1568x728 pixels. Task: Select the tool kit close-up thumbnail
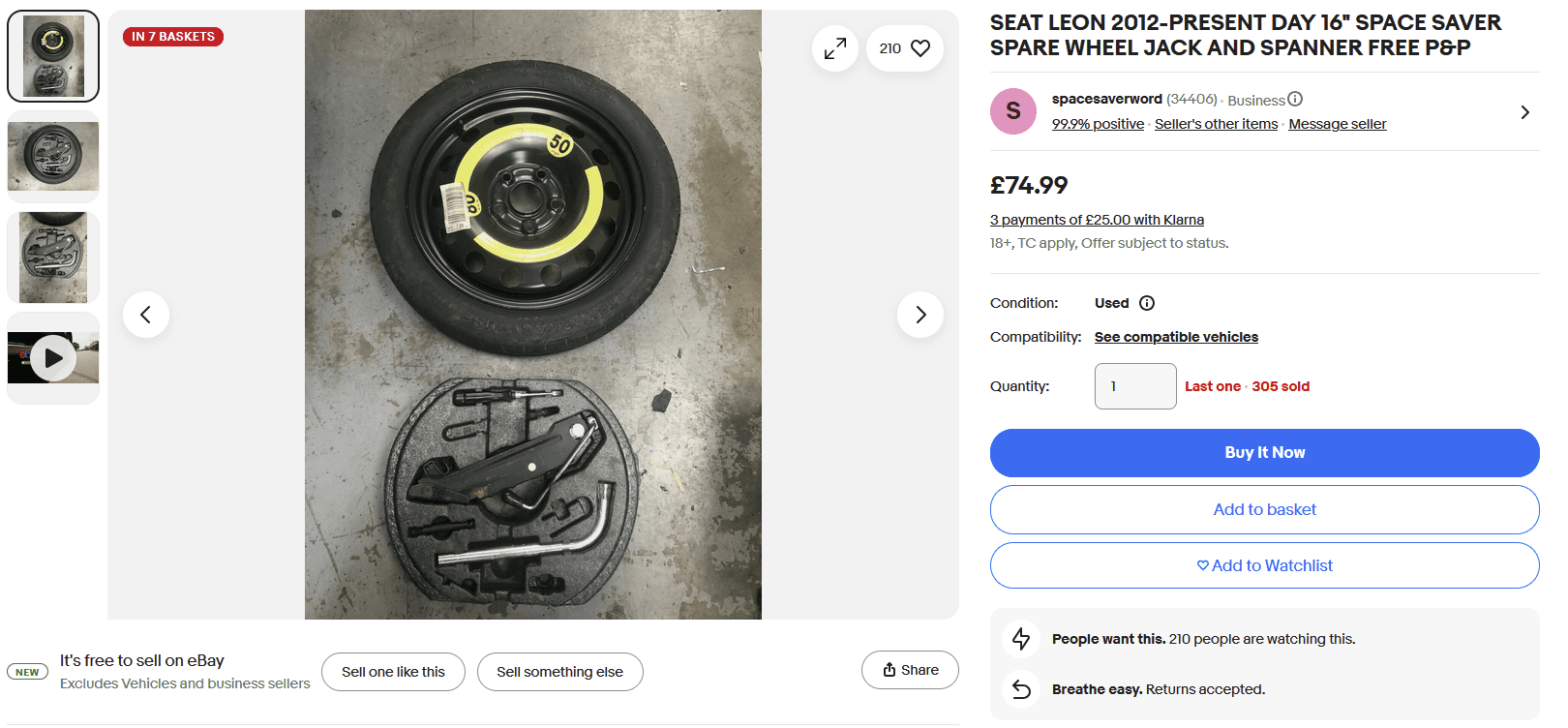coord(53,258)
